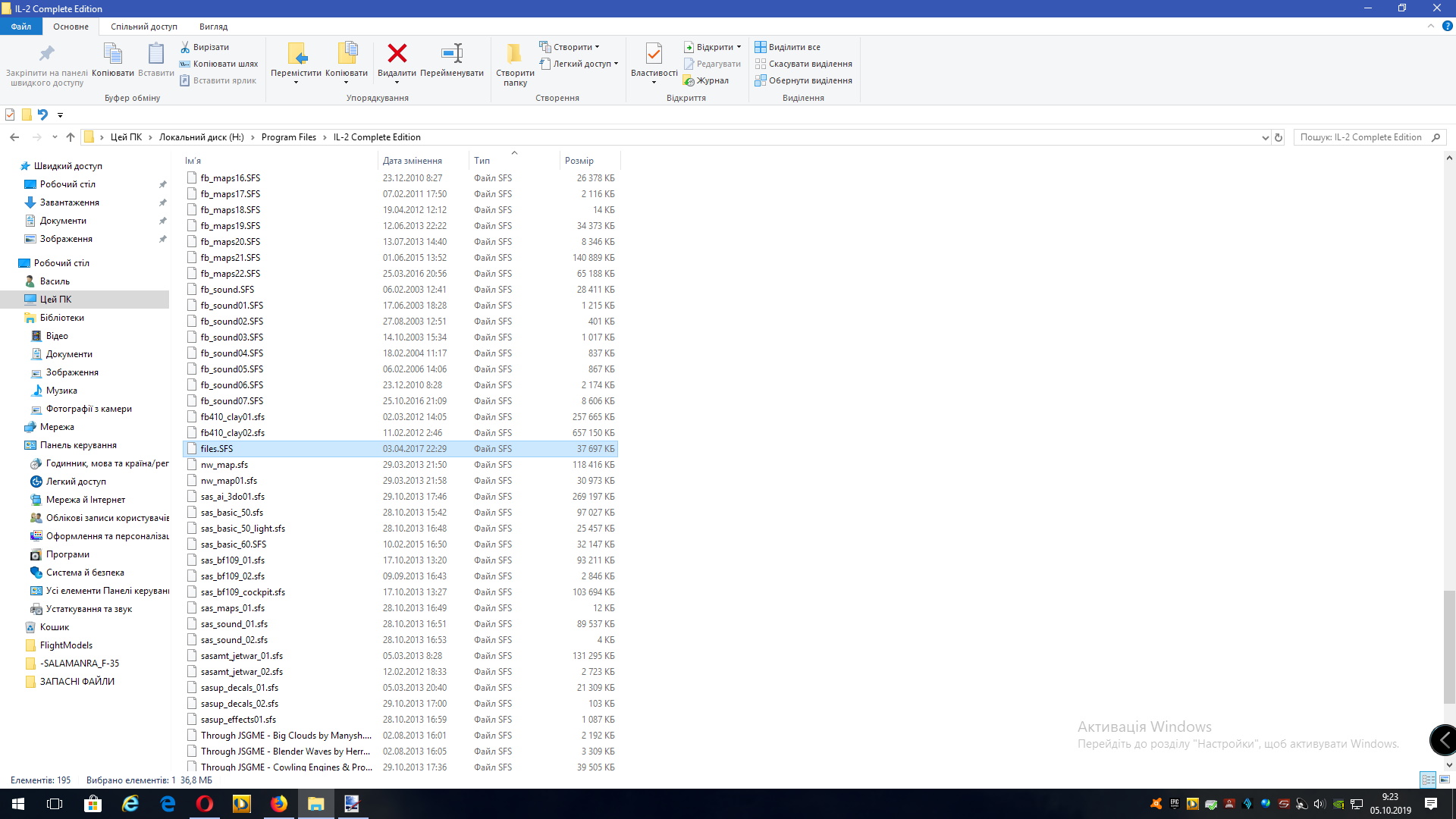Click the refresh icon beside address bar
This screenshot has height=819, width=1456.
point(1279,137)
